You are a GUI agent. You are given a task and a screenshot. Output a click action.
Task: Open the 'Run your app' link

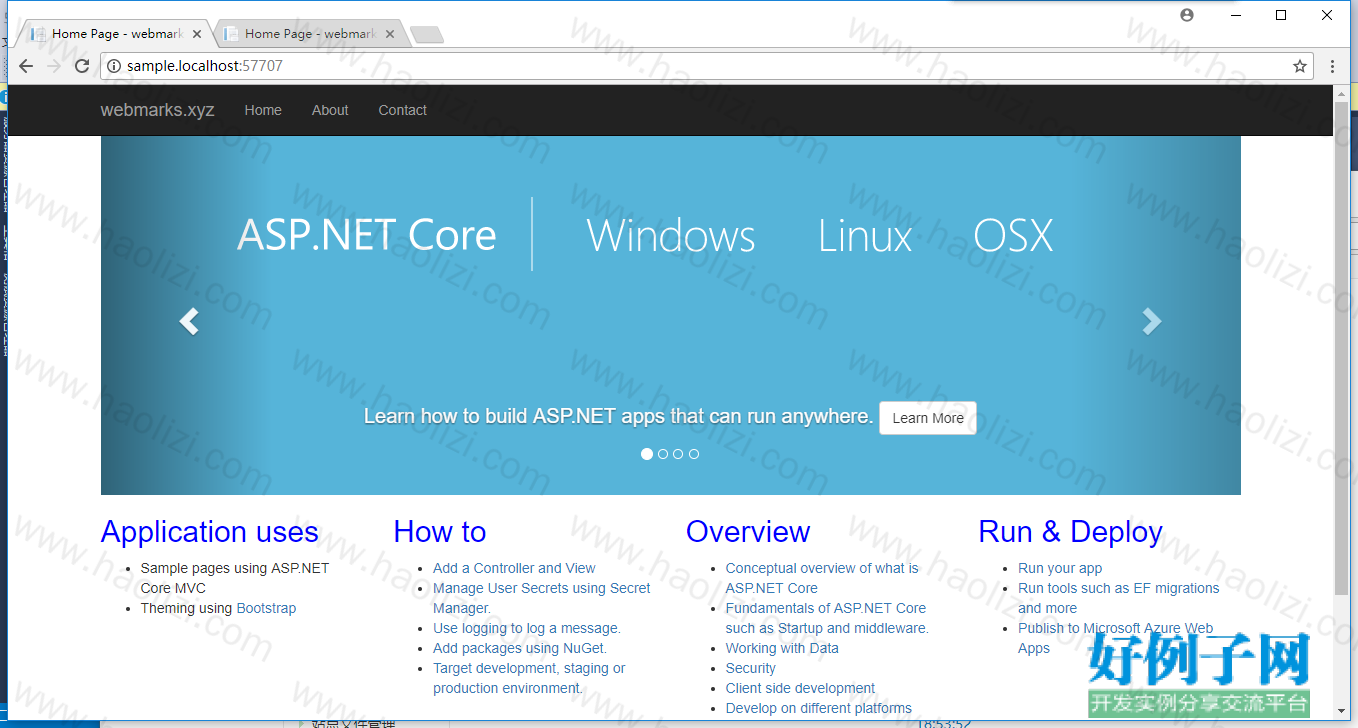(1060, 568)
